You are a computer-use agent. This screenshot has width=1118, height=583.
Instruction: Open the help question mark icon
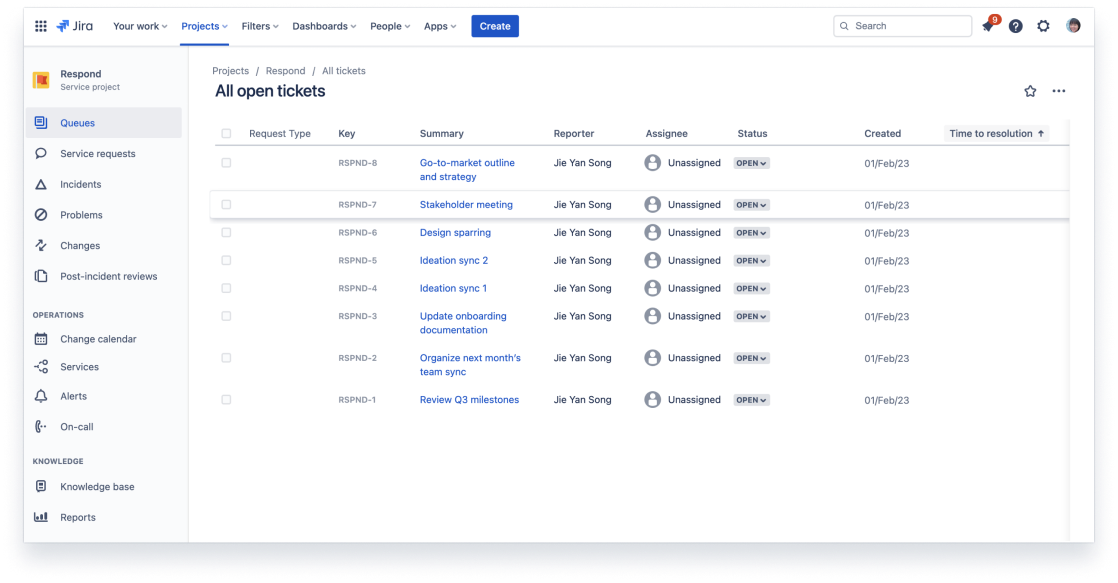point(1015,26)
